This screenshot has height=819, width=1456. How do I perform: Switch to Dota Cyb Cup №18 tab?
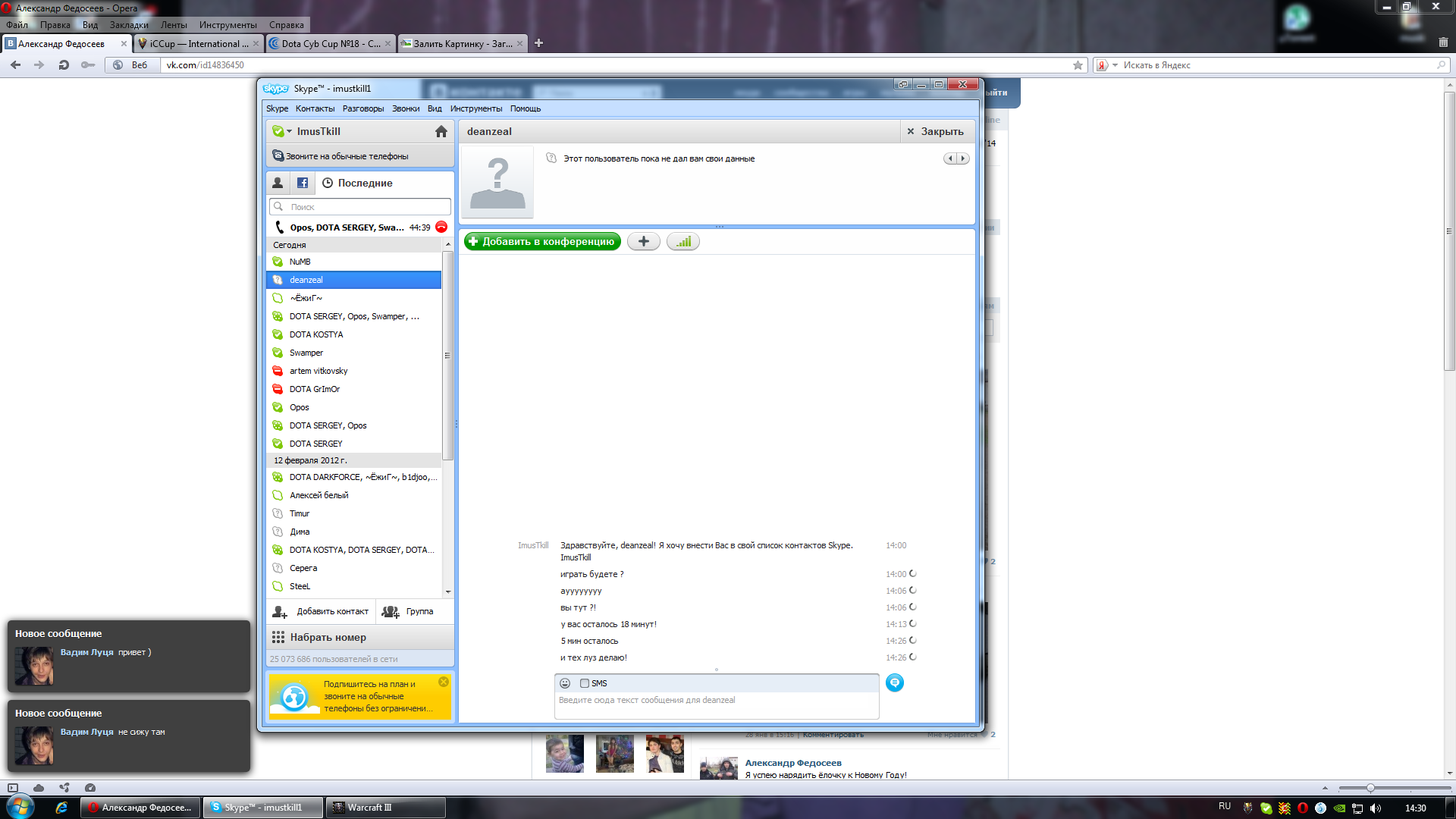pos(331,44)
